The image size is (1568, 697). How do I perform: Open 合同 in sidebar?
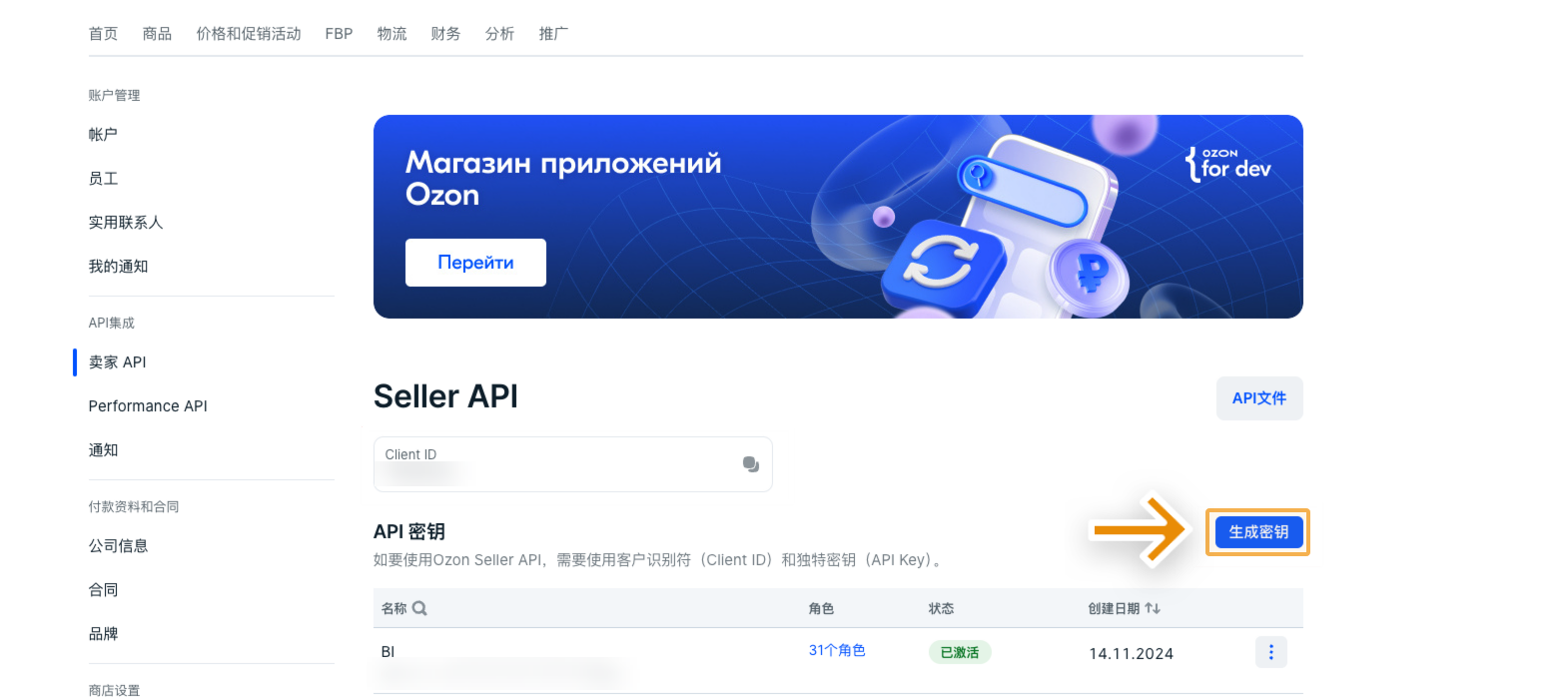tap(103, 590)
